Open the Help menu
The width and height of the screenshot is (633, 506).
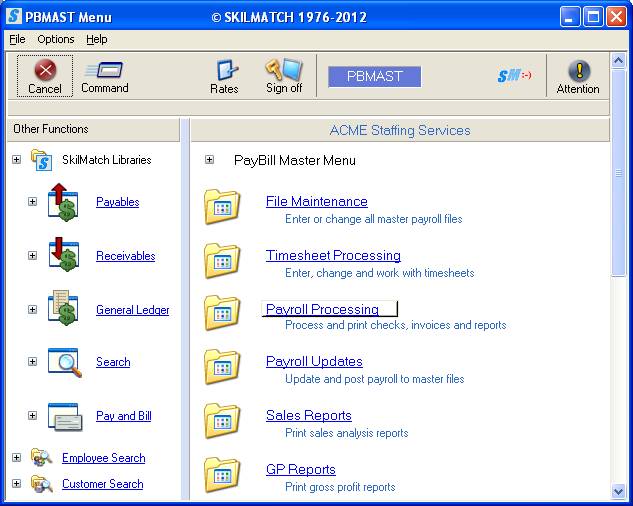[96, 39]
